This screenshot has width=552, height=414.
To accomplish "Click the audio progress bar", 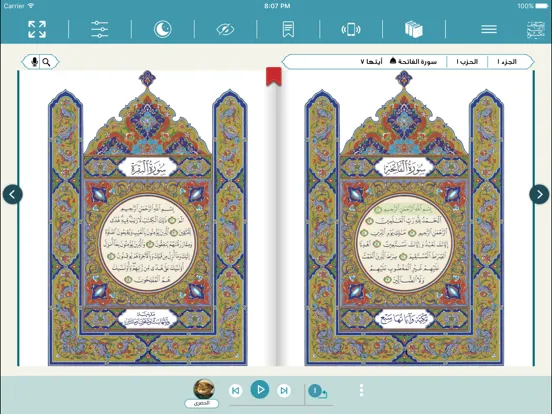I will 281,406.
